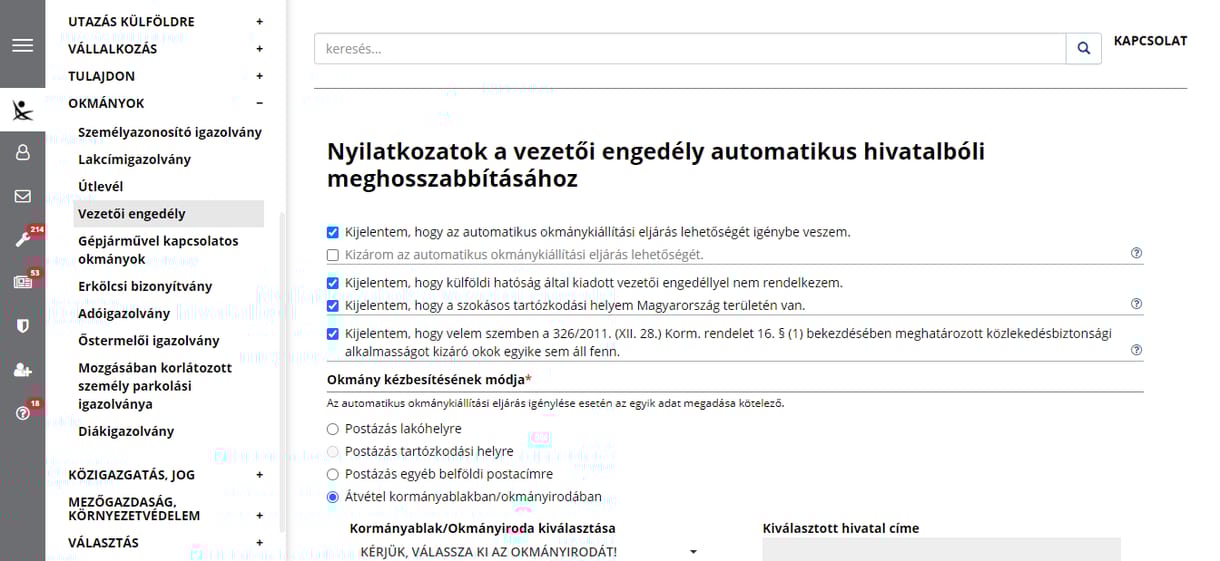Image resolution: width=1220 pixels, height=561 pixels.
Task: Open Diákigazolvány menu item
Action: click(x=126, y=431)
